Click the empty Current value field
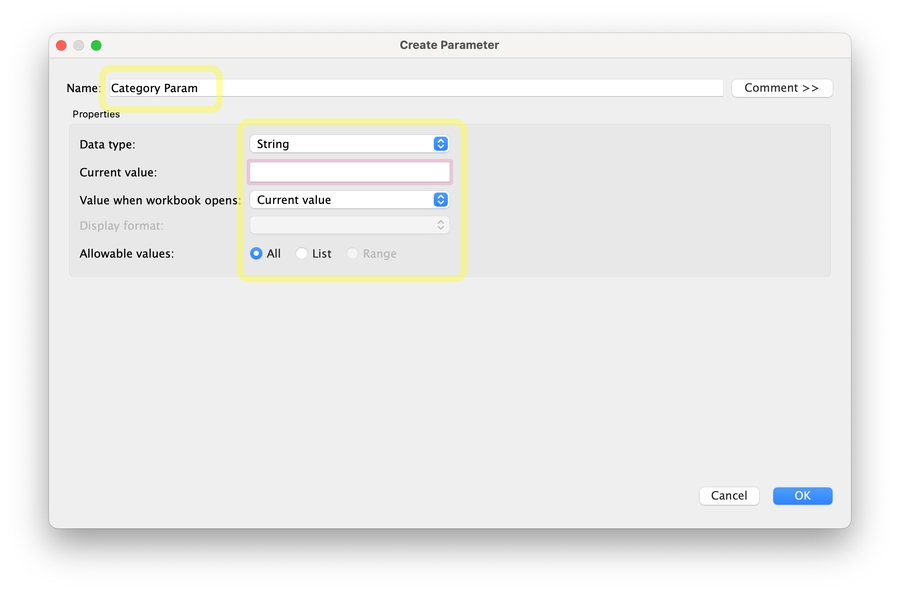Viewport: 900px width, 593px height. [x=348, y=171]
